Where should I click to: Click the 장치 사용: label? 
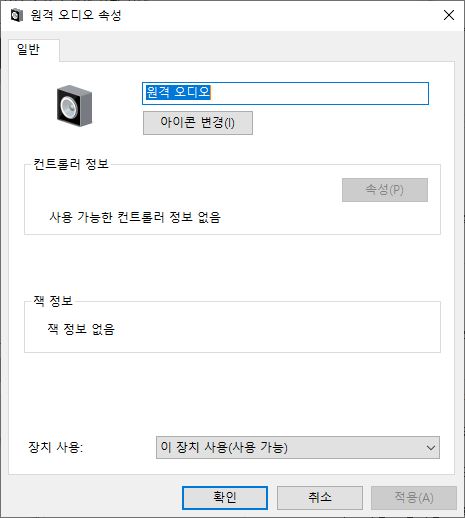pyautogui.click(x=56, y=447)
